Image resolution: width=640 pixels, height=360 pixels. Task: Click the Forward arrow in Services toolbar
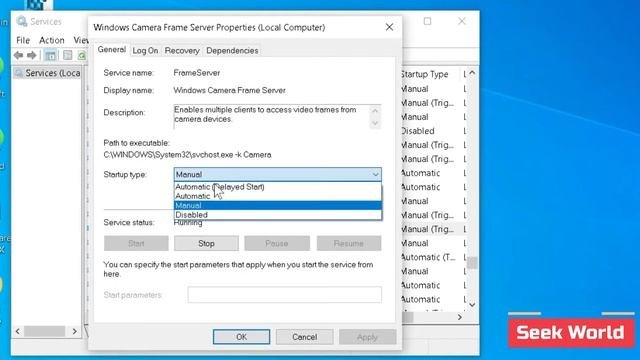click(x=32, y=55)
